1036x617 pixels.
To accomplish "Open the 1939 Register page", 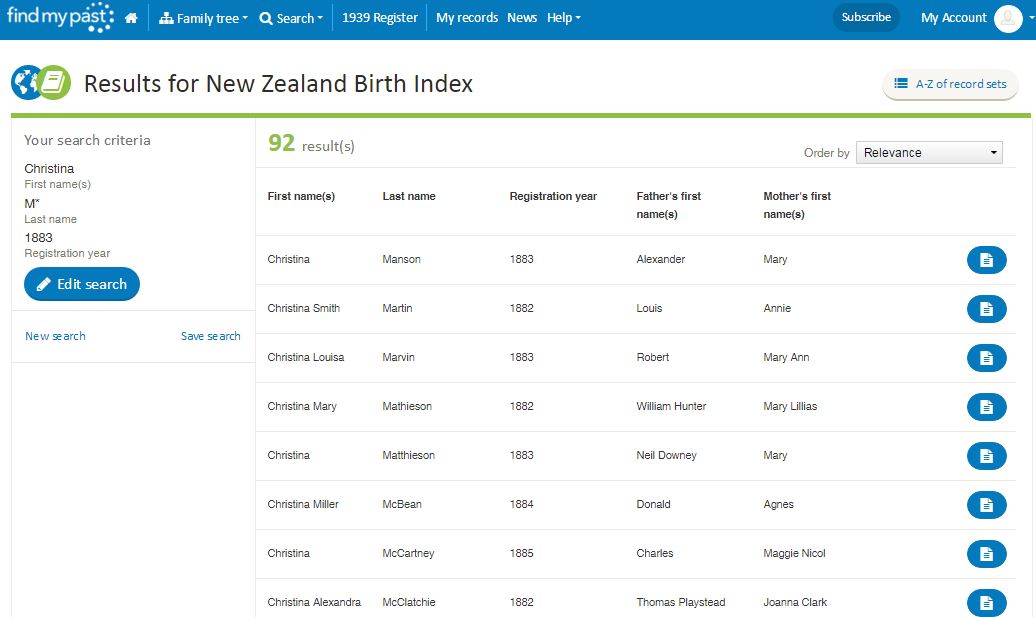I will pyautogui.click(x=380, y=18).
